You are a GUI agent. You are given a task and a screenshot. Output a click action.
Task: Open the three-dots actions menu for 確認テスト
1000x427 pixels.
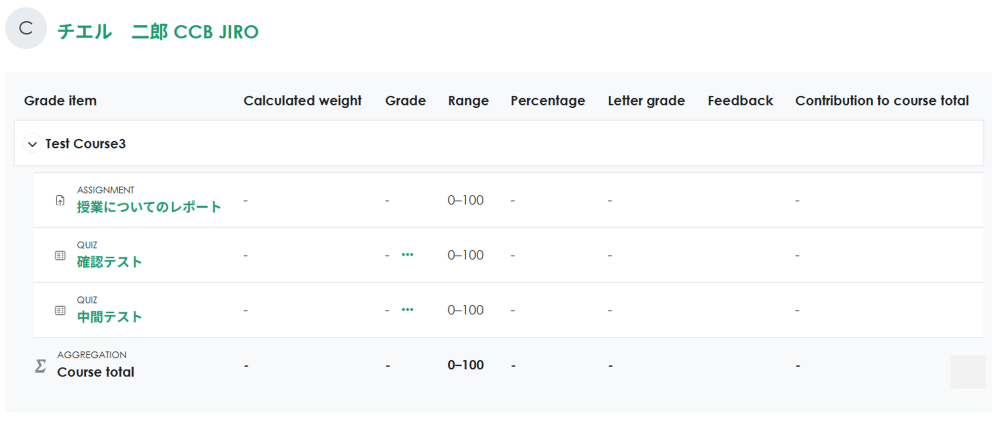coord(407,255)
